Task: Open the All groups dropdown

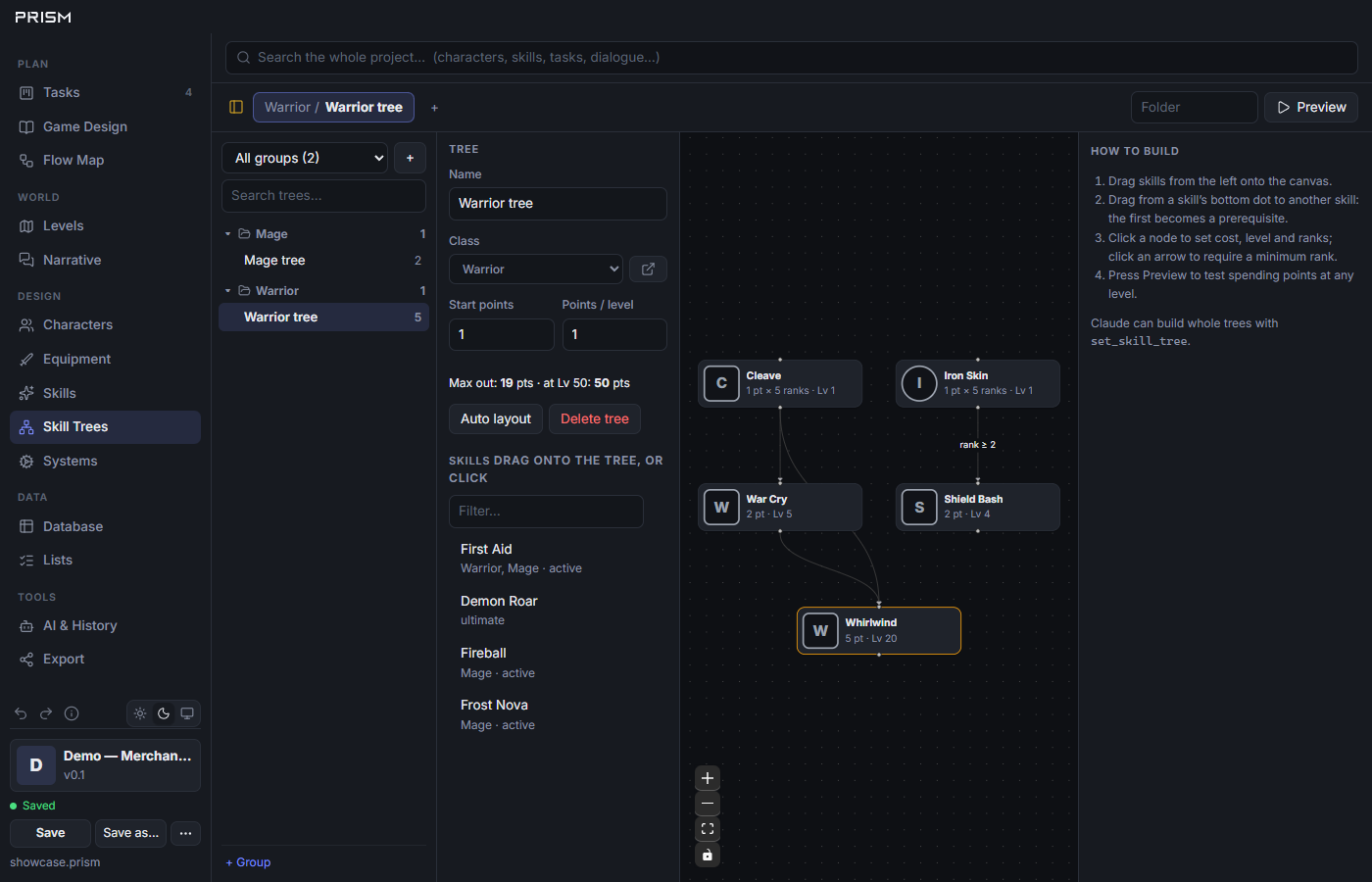Action: pos(305,158)
